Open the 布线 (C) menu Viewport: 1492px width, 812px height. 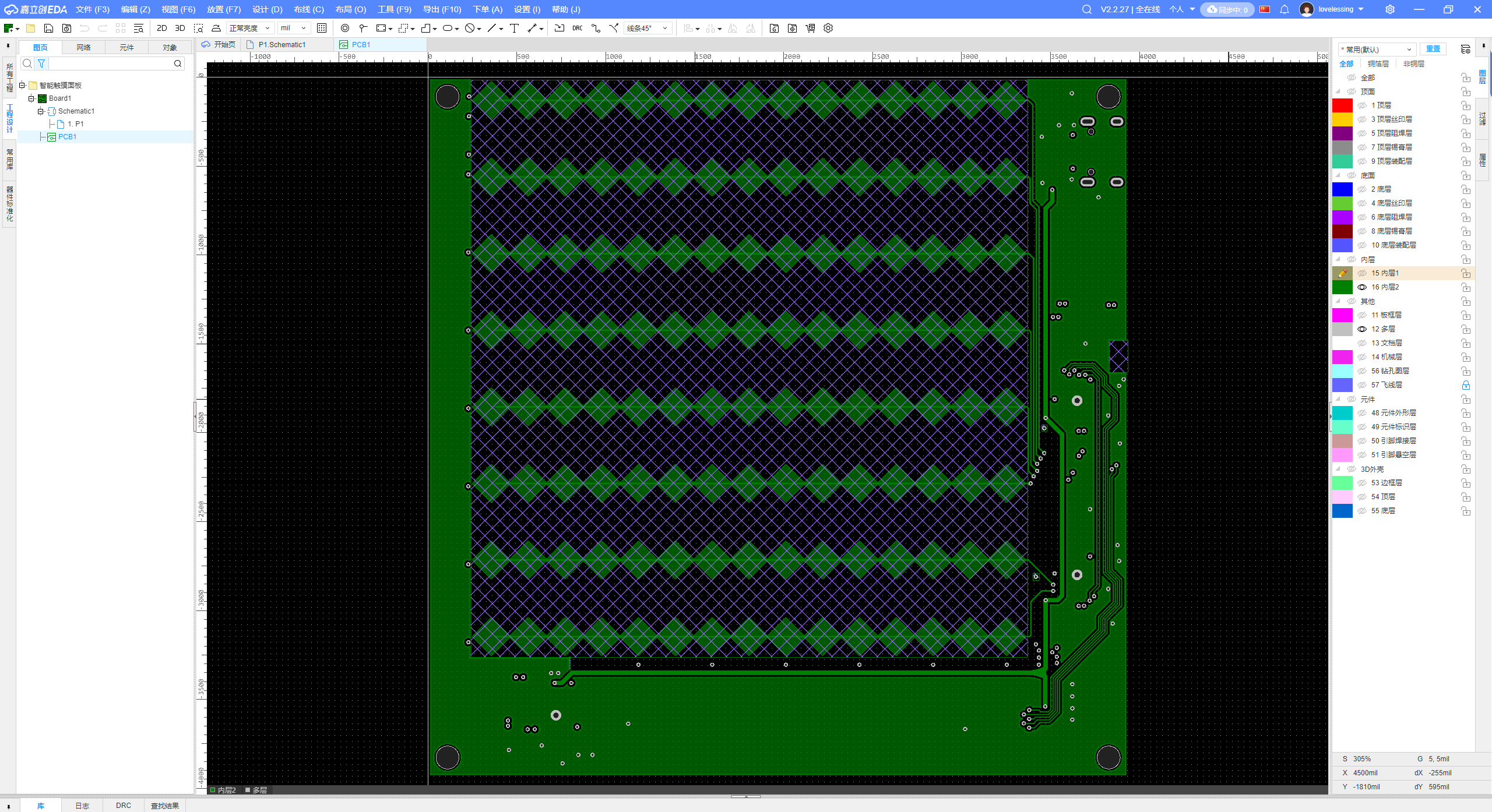pyautogui.click(x=308, y=9)
